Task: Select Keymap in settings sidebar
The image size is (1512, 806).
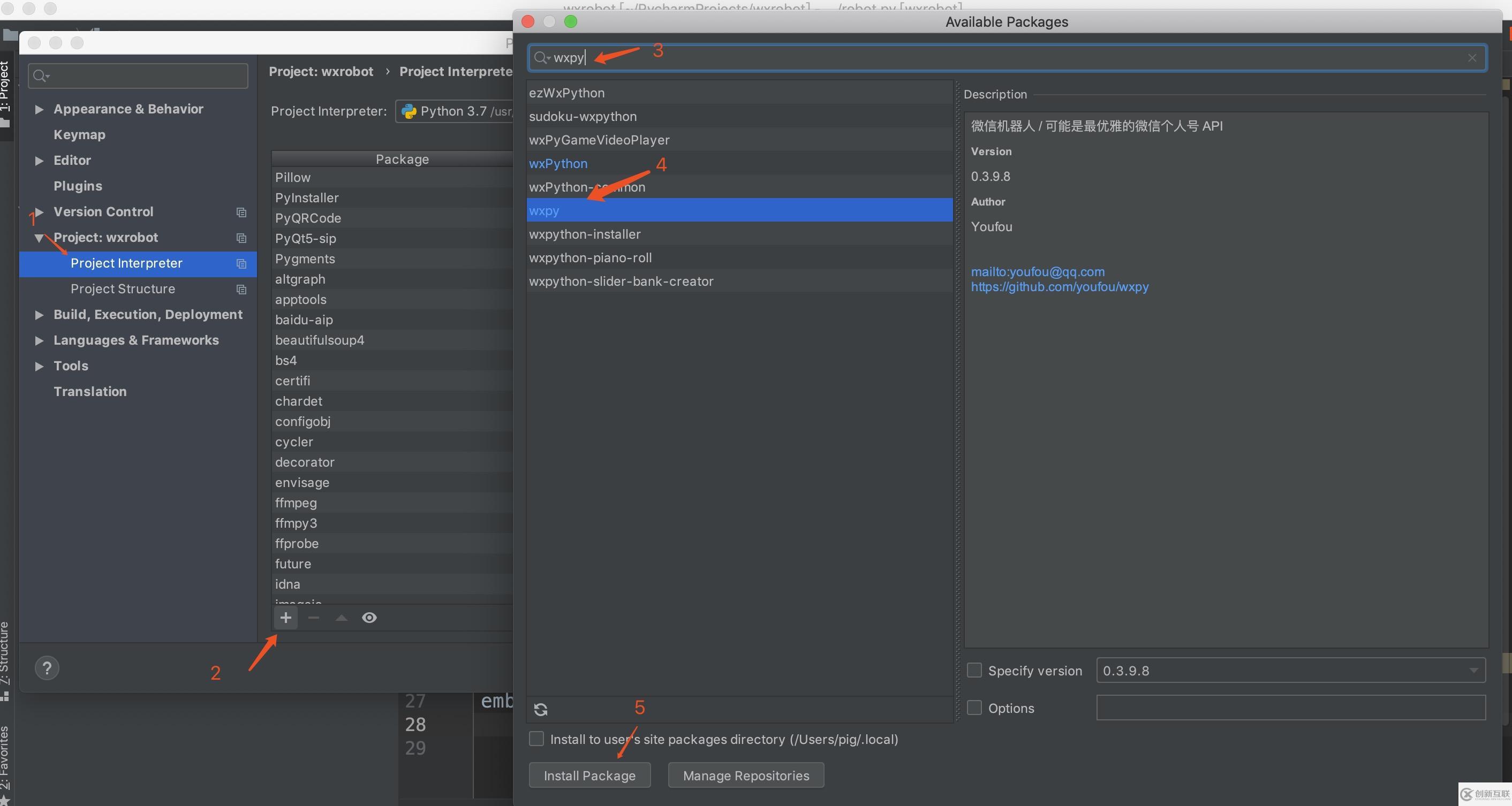Action: [79, 135]
